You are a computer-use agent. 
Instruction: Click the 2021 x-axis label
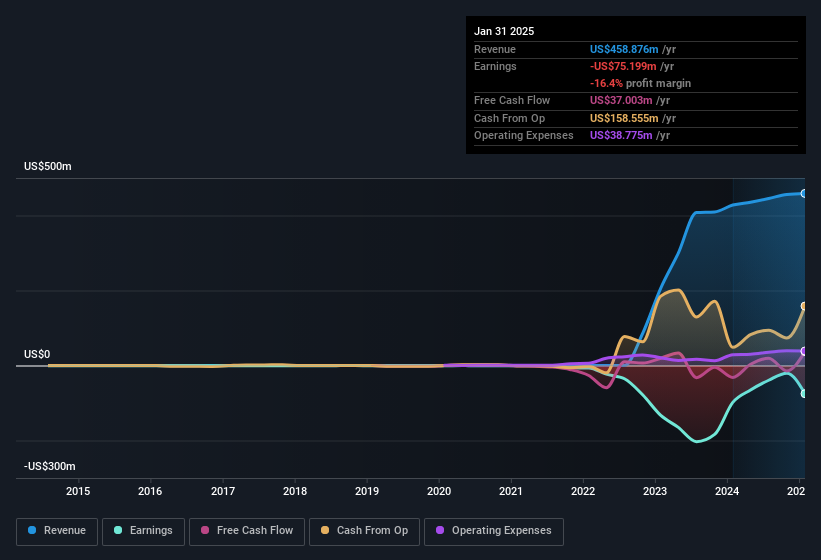511,491
